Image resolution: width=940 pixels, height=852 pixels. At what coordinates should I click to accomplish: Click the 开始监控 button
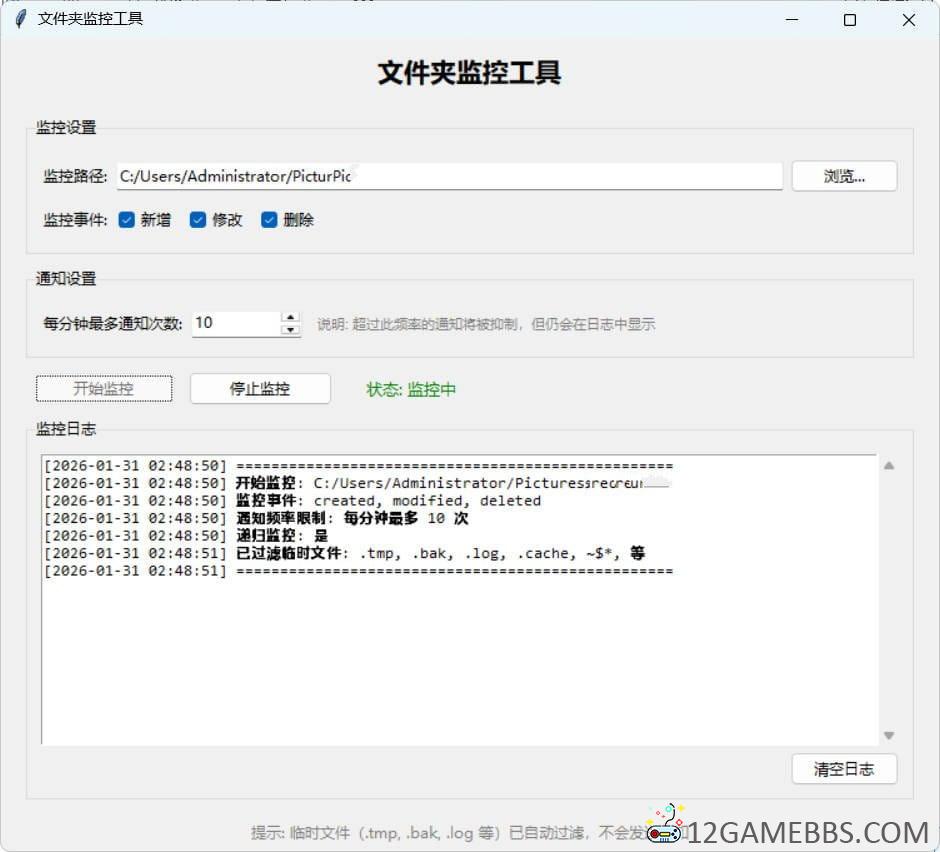[104, 389]
